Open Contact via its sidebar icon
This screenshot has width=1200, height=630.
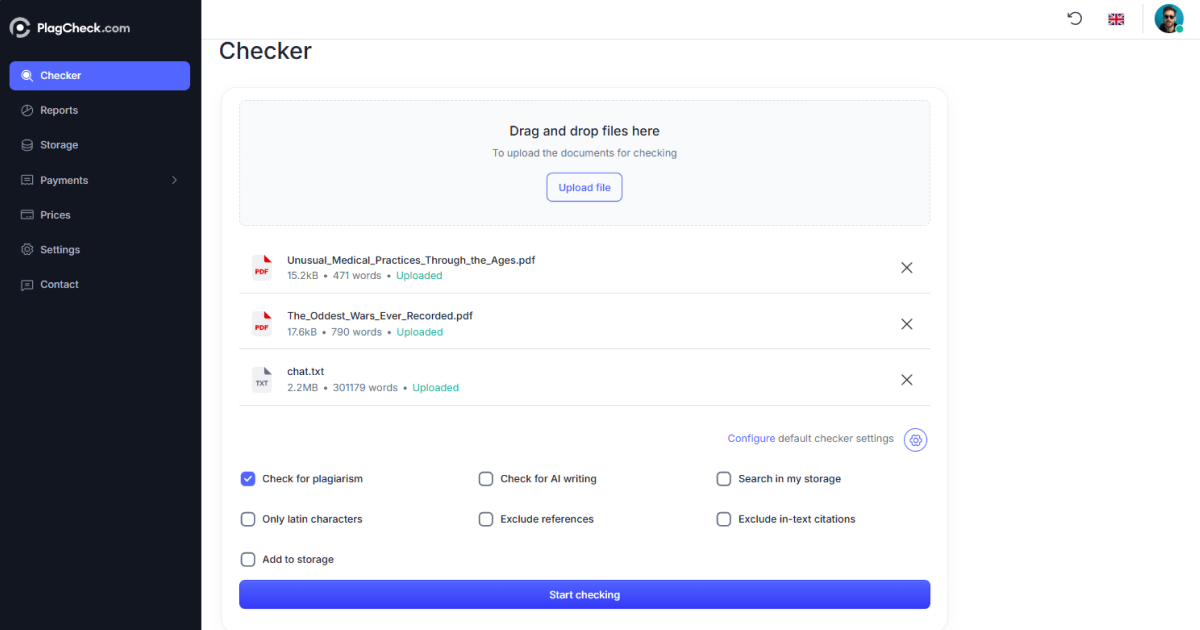[28, 284]
